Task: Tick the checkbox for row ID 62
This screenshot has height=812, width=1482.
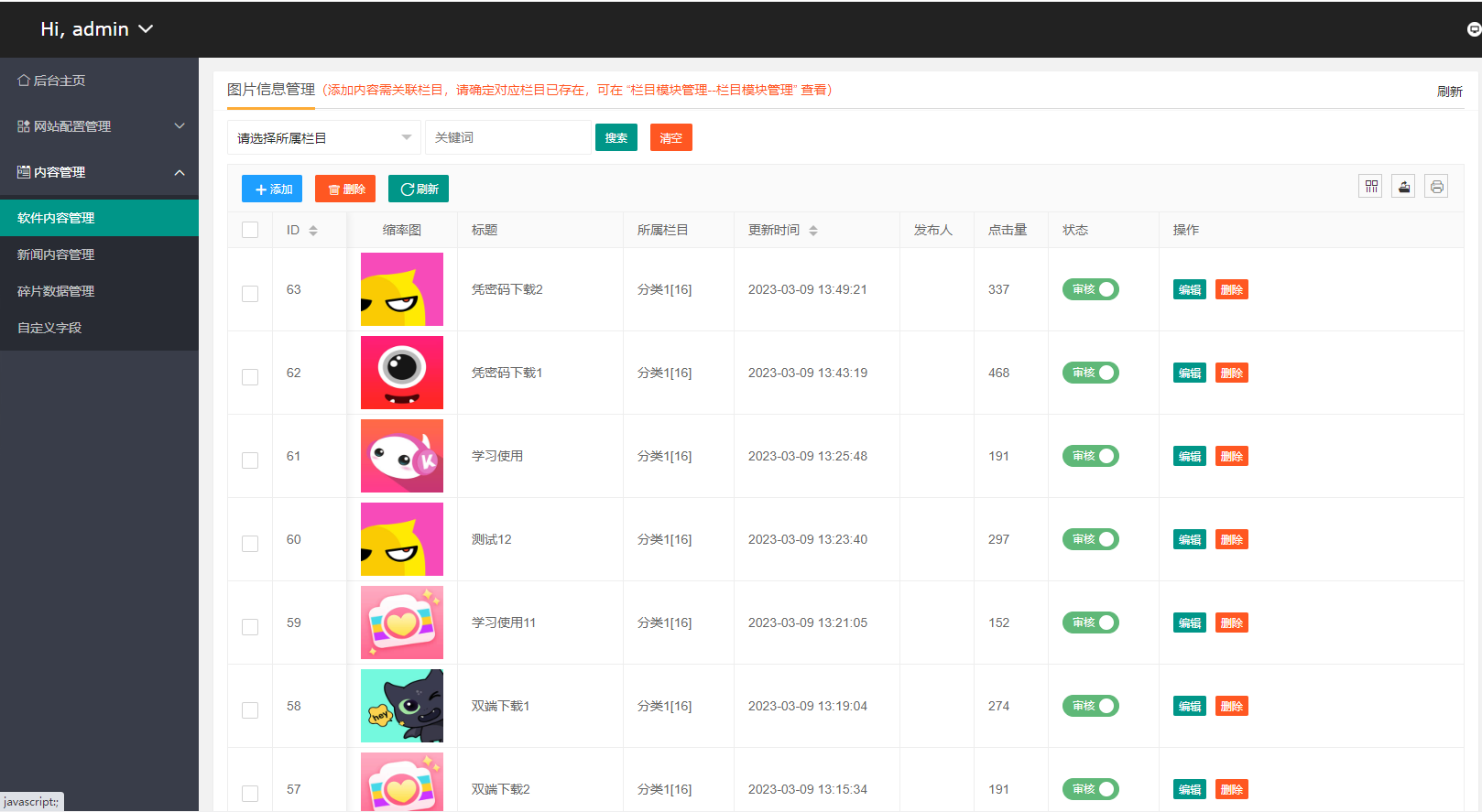Action: point(250,377)
